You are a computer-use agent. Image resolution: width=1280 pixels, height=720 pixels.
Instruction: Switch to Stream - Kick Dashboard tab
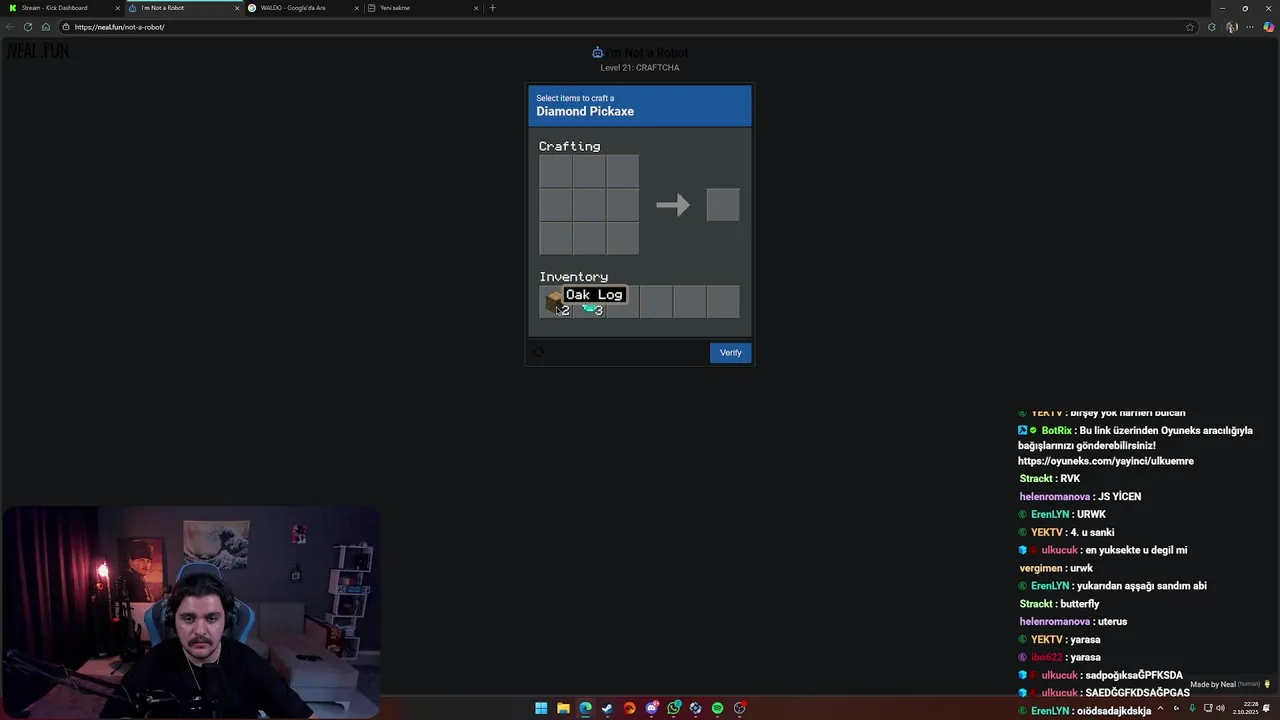tap(60, 8)
